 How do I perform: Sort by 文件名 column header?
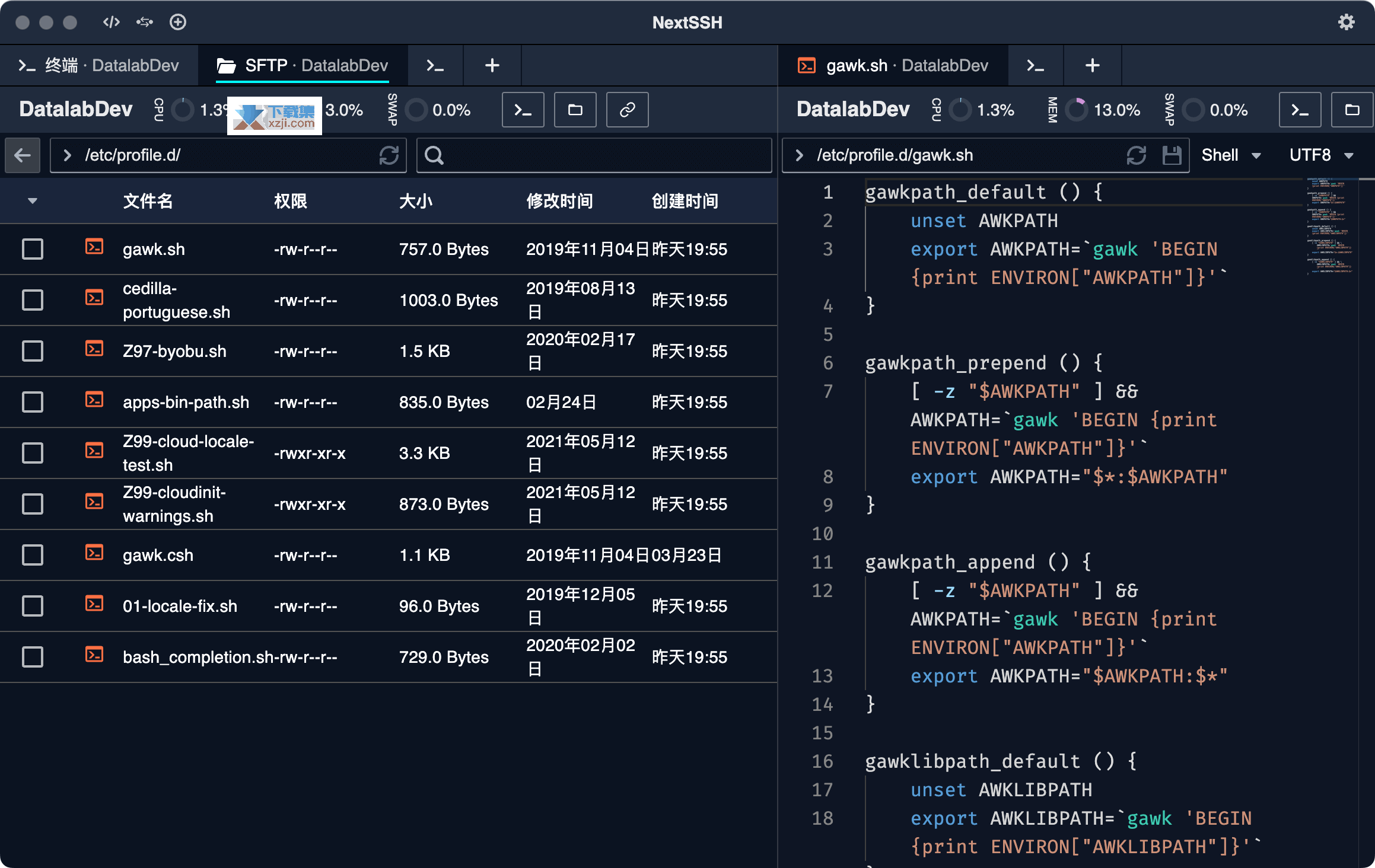click(x=148, y=201)
